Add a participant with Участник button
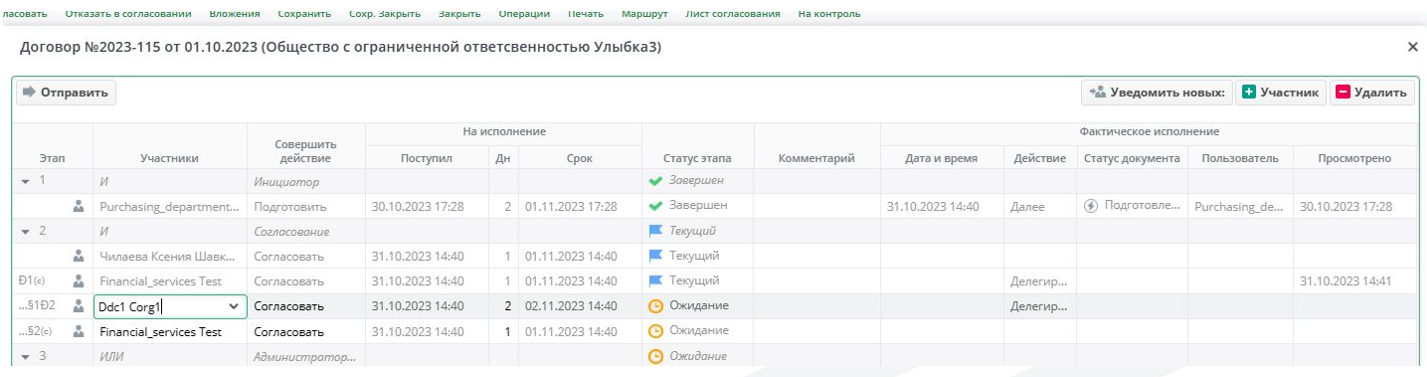Image resolution: width=1427 pixels, height=377 pixels. point(1281,92)
